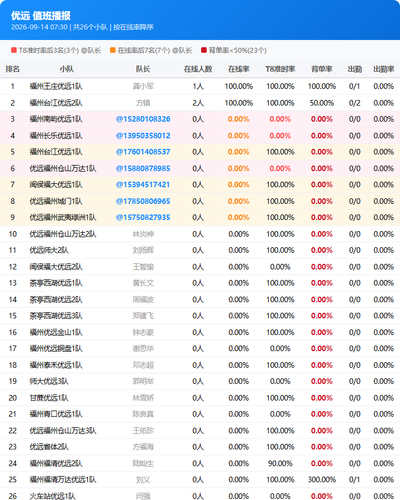Image resolution: width=400 pixels, height=500 pixels.
Task: Select team 闽侯福大优远1队
Action: tap(56, 185)
